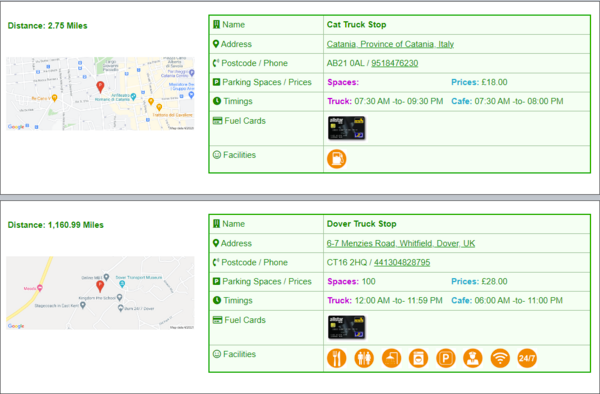Image resolution: width=600 pixels, height=394 pixels.
Task: Call phone number 9518476230
Action: [x=395, y=63]
